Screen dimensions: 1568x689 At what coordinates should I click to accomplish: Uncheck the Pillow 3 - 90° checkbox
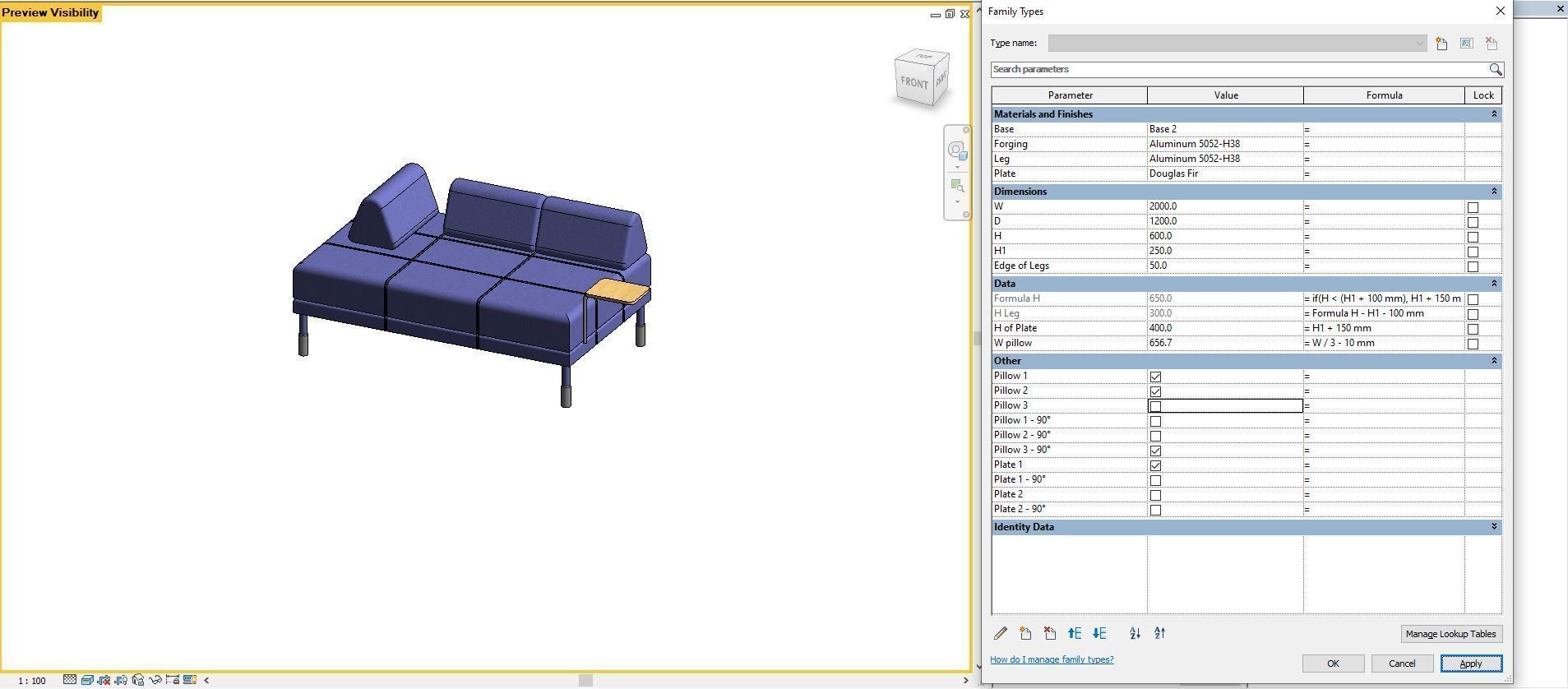pyautogui.click(x=1155, y=451)
